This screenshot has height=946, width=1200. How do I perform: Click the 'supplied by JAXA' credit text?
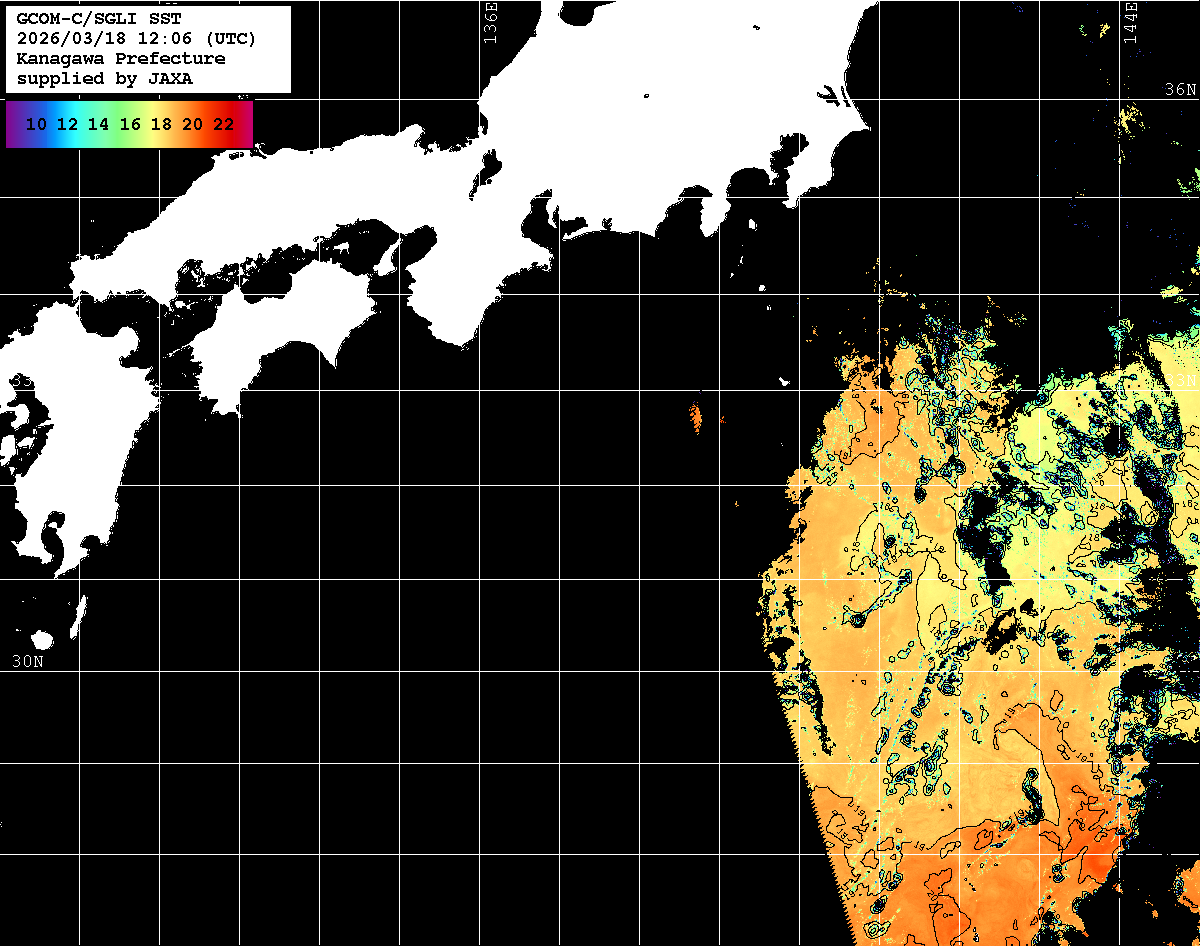[x=105, y=79]
